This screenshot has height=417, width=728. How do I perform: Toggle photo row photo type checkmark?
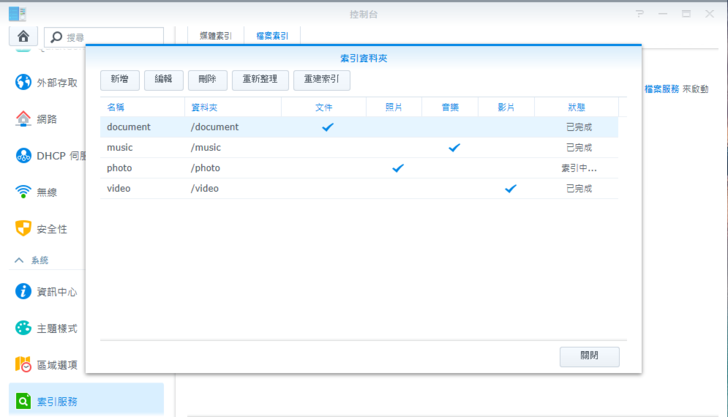[397, 168]
